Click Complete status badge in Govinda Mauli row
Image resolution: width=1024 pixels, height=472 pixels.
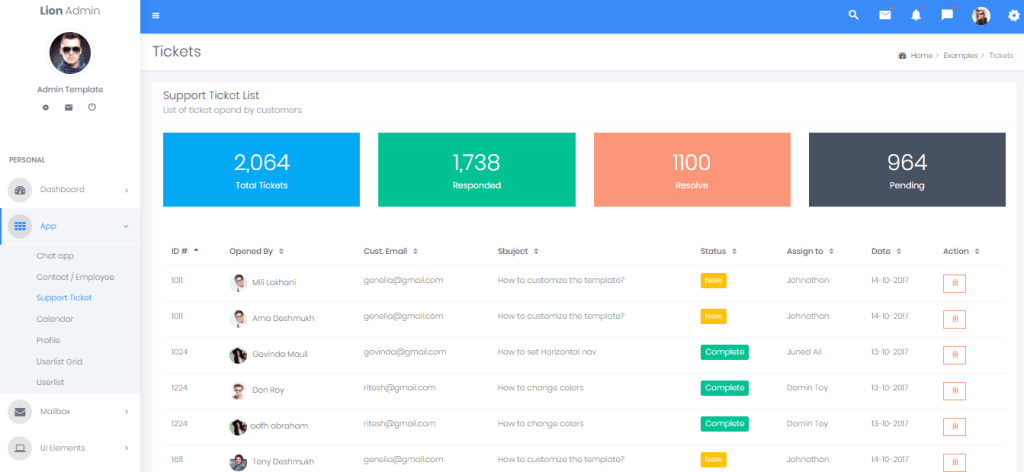coord(724,352)
